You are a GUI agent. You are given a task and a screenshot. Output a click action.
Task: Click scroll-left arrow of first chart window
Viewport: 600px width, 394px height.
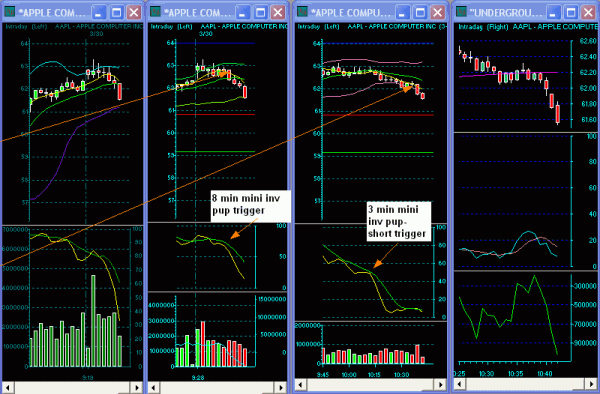coord(8,387)
